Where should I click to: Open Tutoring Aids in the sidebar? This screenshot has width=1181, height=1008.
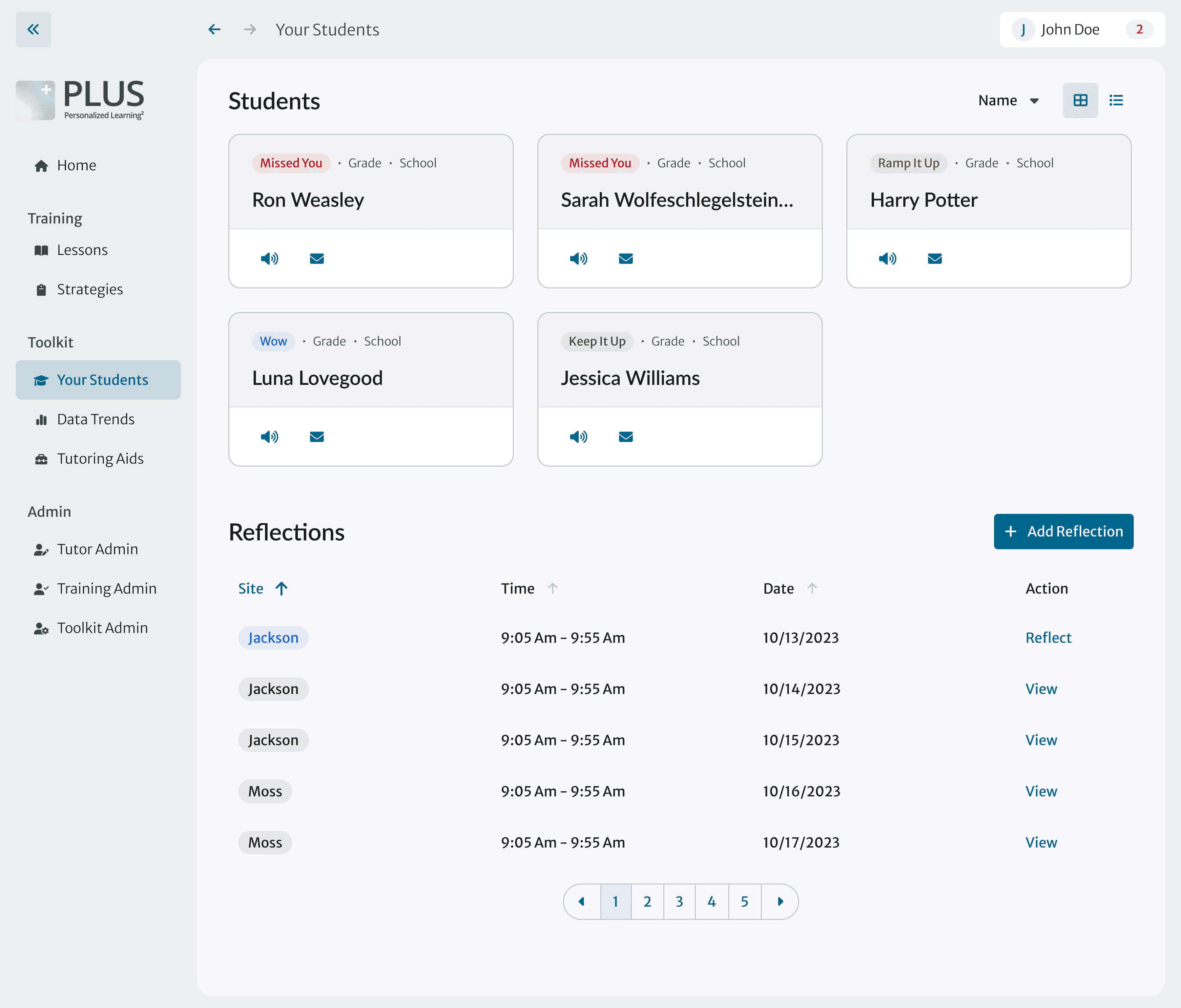pyautogui.click(x=98, y=458)
